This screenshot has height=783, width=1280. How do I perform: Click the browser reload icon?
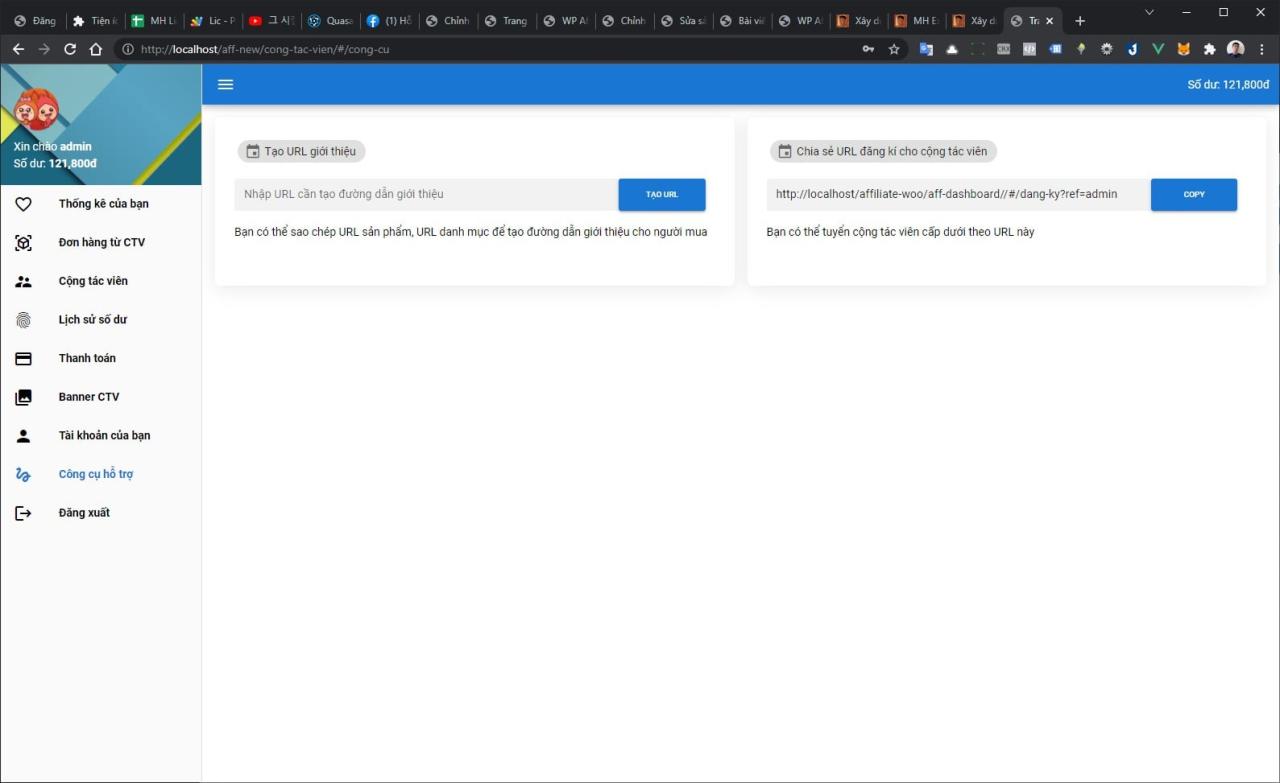click(x=69, y=48)
